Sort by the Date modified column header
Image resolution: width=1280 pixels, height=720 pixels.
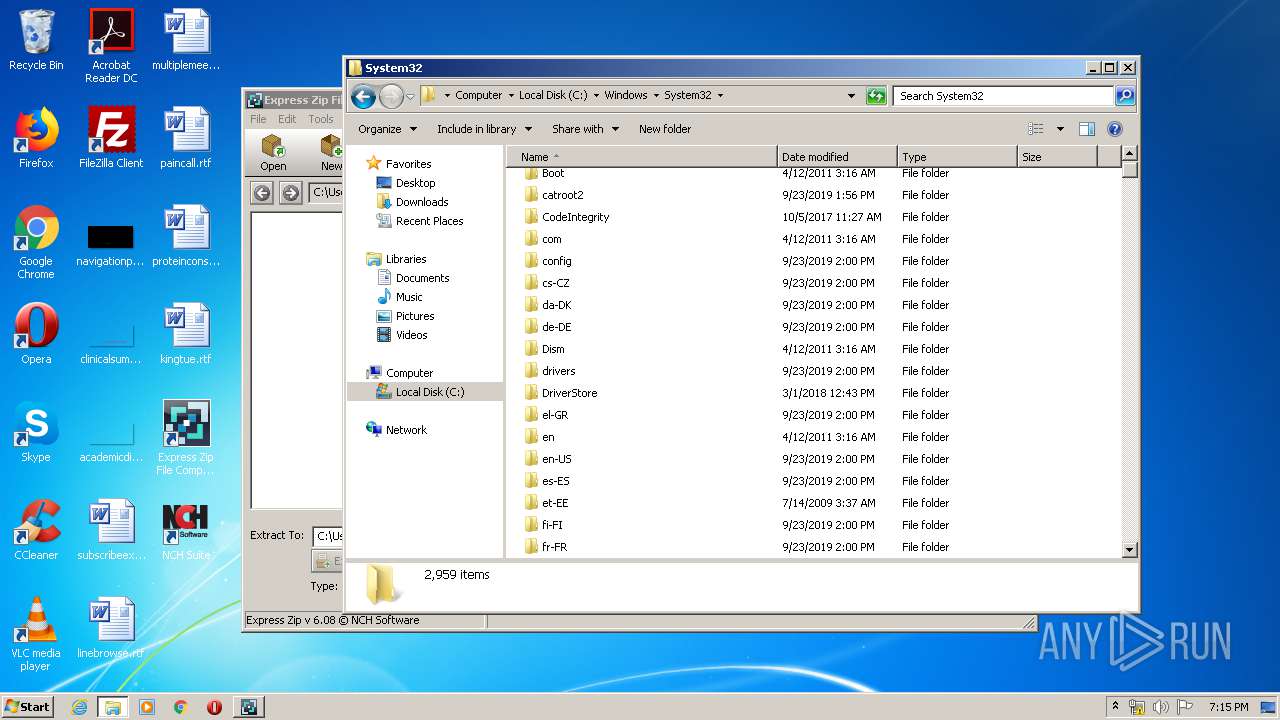click(x=837, y=157)
